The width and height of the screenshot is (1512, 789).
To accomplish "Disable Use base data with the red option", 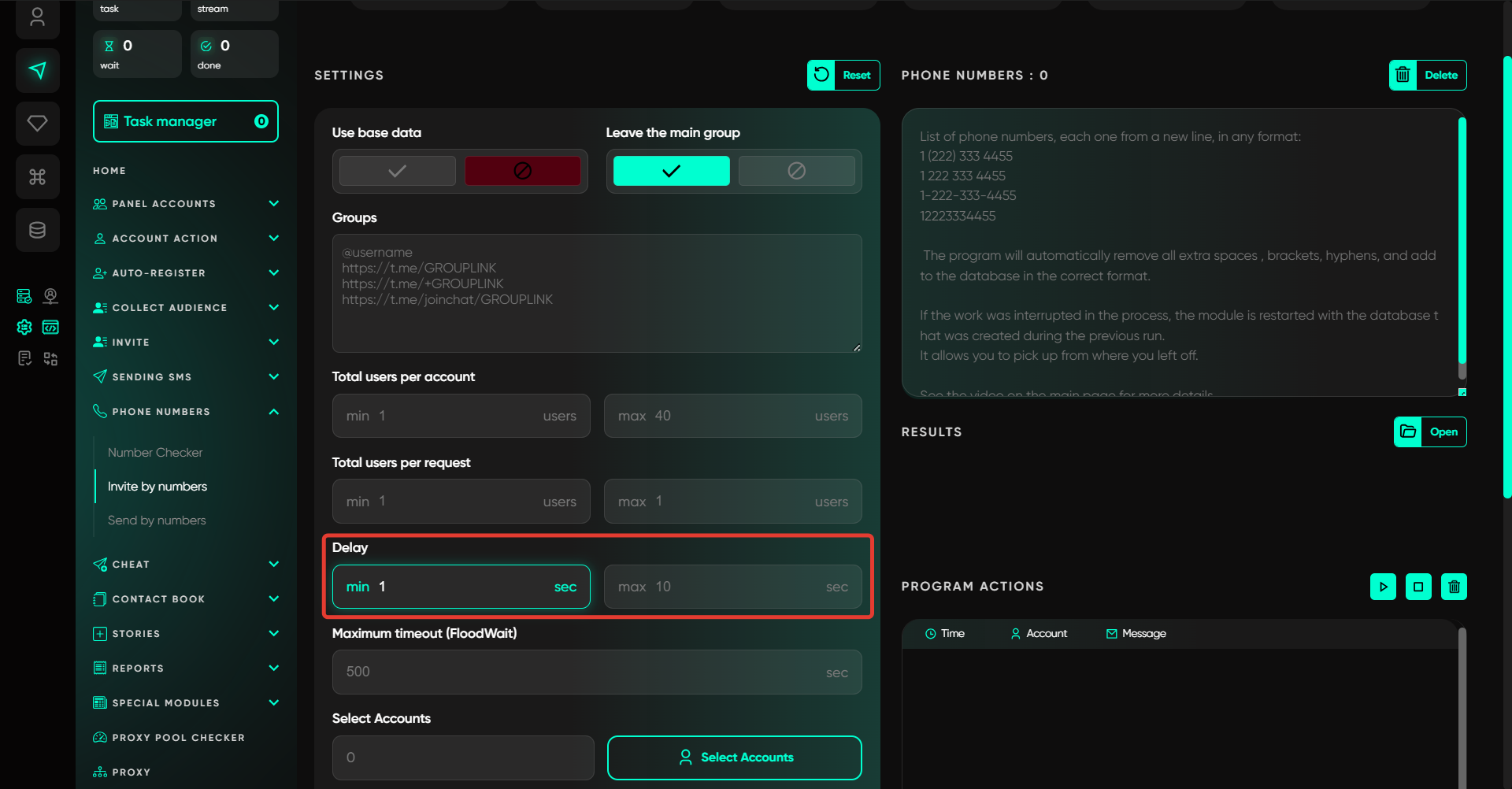I will point(522,171).
